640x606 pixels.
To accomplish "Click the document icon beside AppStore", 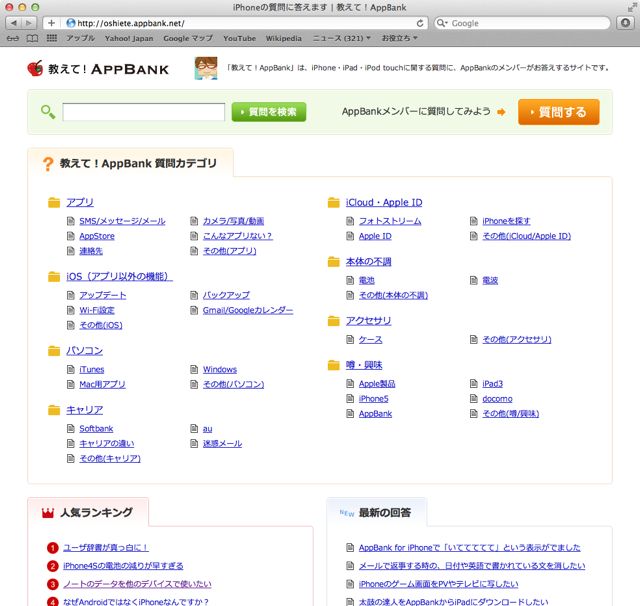I will tap(71, 236).
